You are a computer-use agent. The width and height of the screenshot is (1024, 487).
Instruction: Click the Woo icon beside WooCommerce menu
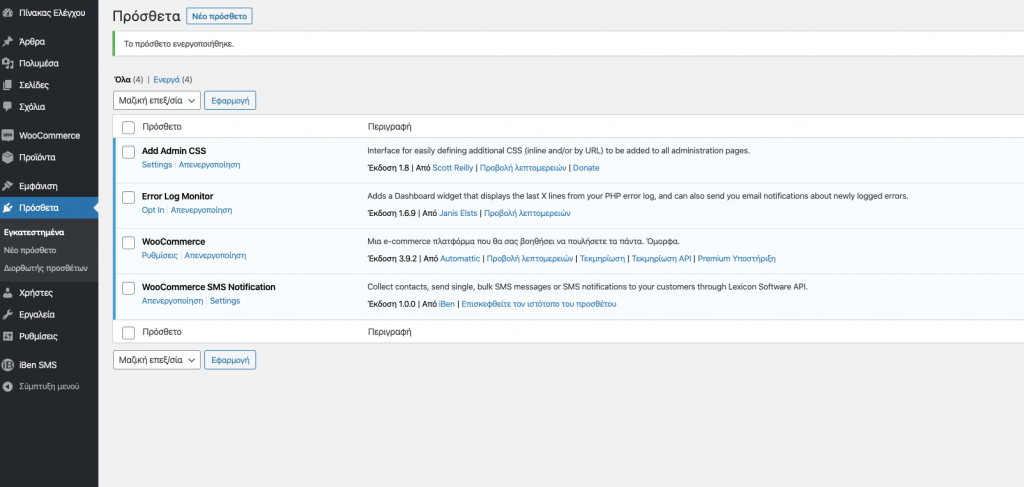(x=7, y=136)
